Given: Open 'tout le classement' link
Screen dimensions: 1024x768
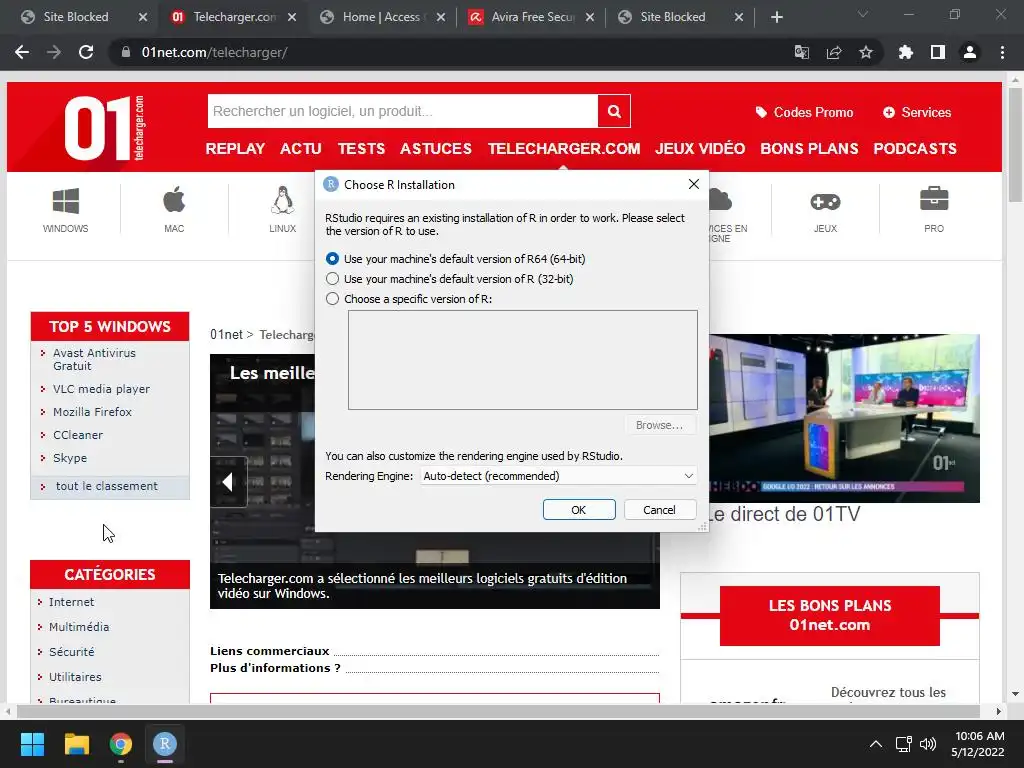Looking at the screenshot, I should pyautogui.click(x=106, y=487).
